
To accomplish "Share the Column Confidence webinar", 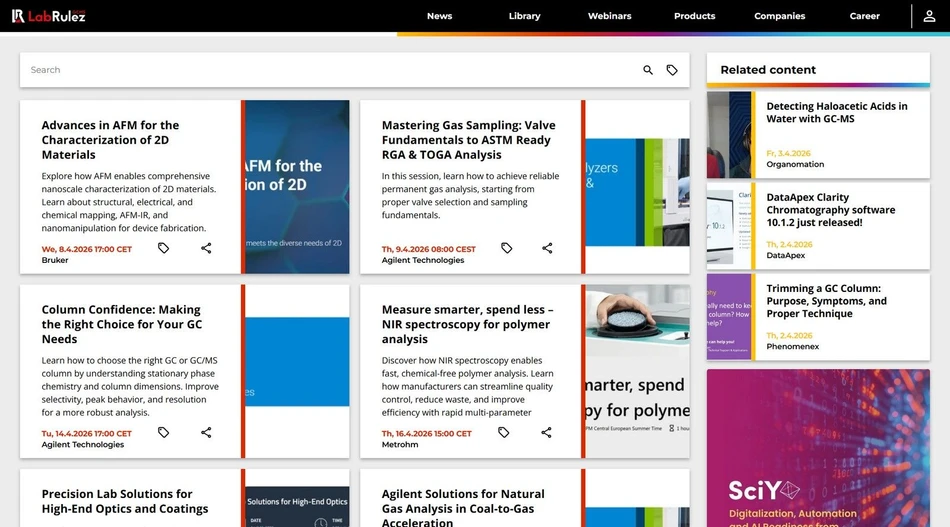I will pos(206,432).
